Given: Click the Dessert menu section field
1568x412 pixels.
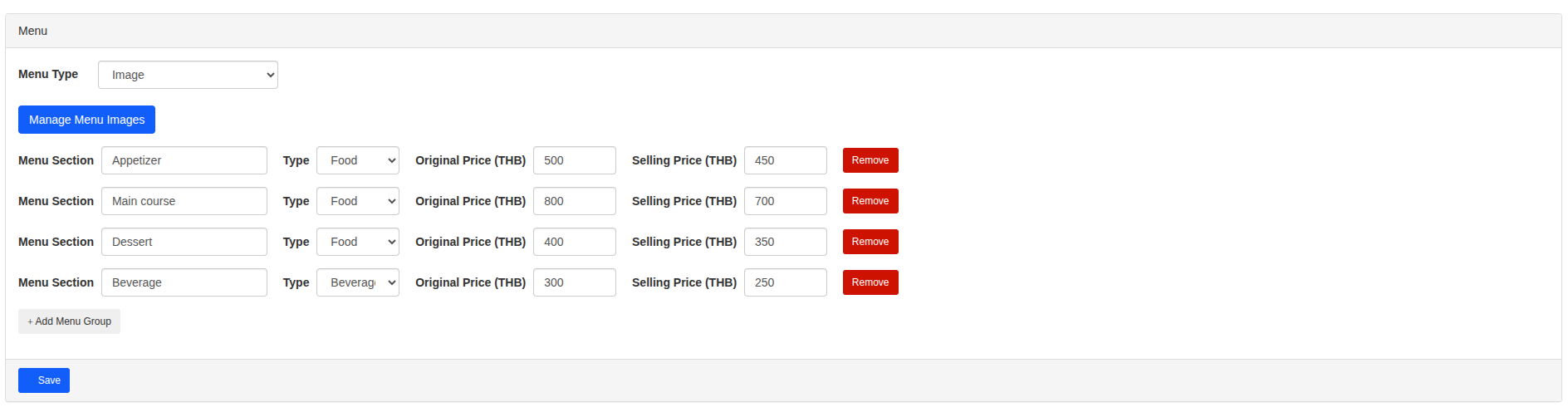Looking at the screenshot, I should coord(184,242).
